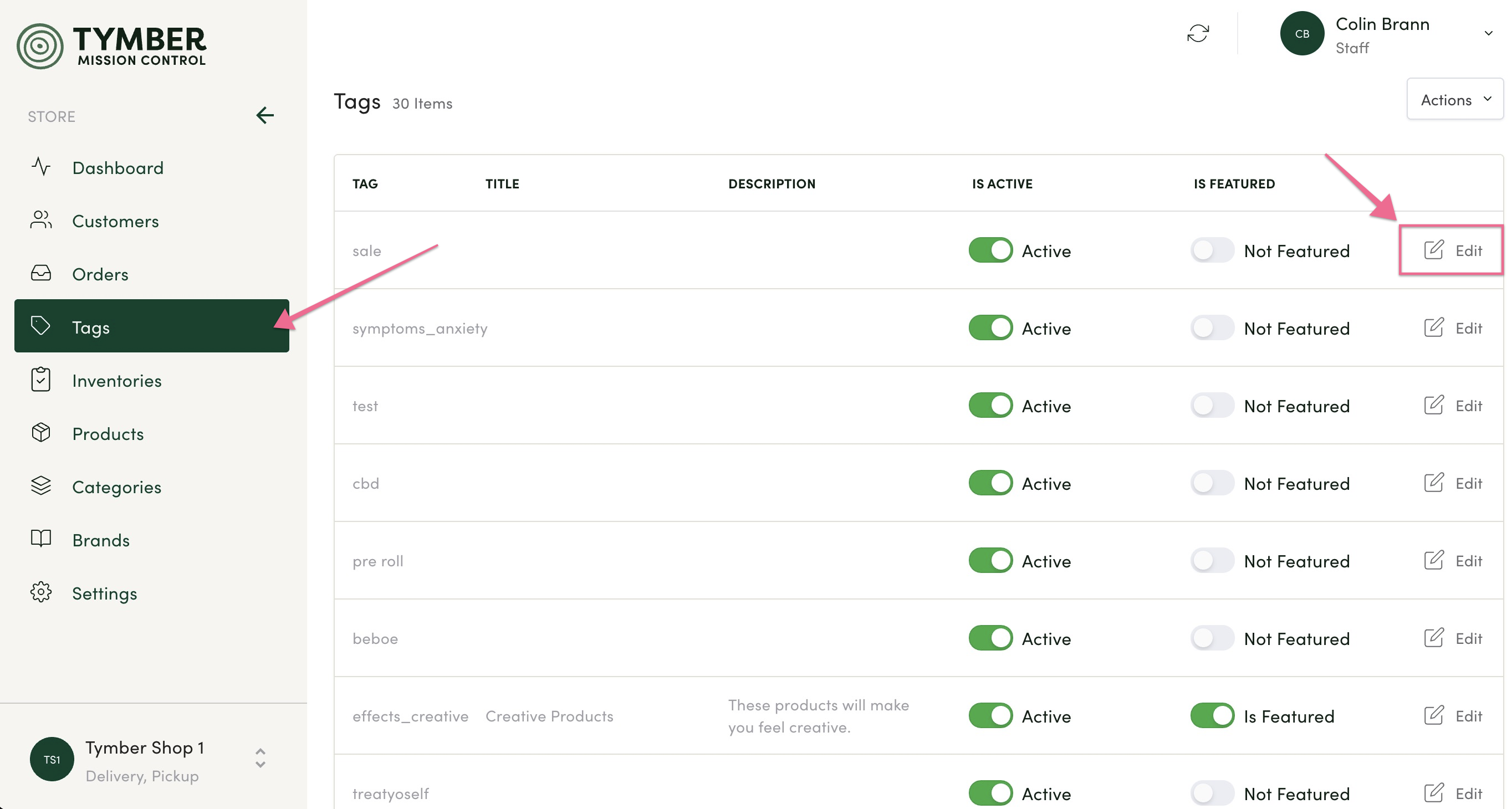Screen dimensions: 1512x809
Task: Click the Inventories clipboard icon
Action: pos(41,380)
